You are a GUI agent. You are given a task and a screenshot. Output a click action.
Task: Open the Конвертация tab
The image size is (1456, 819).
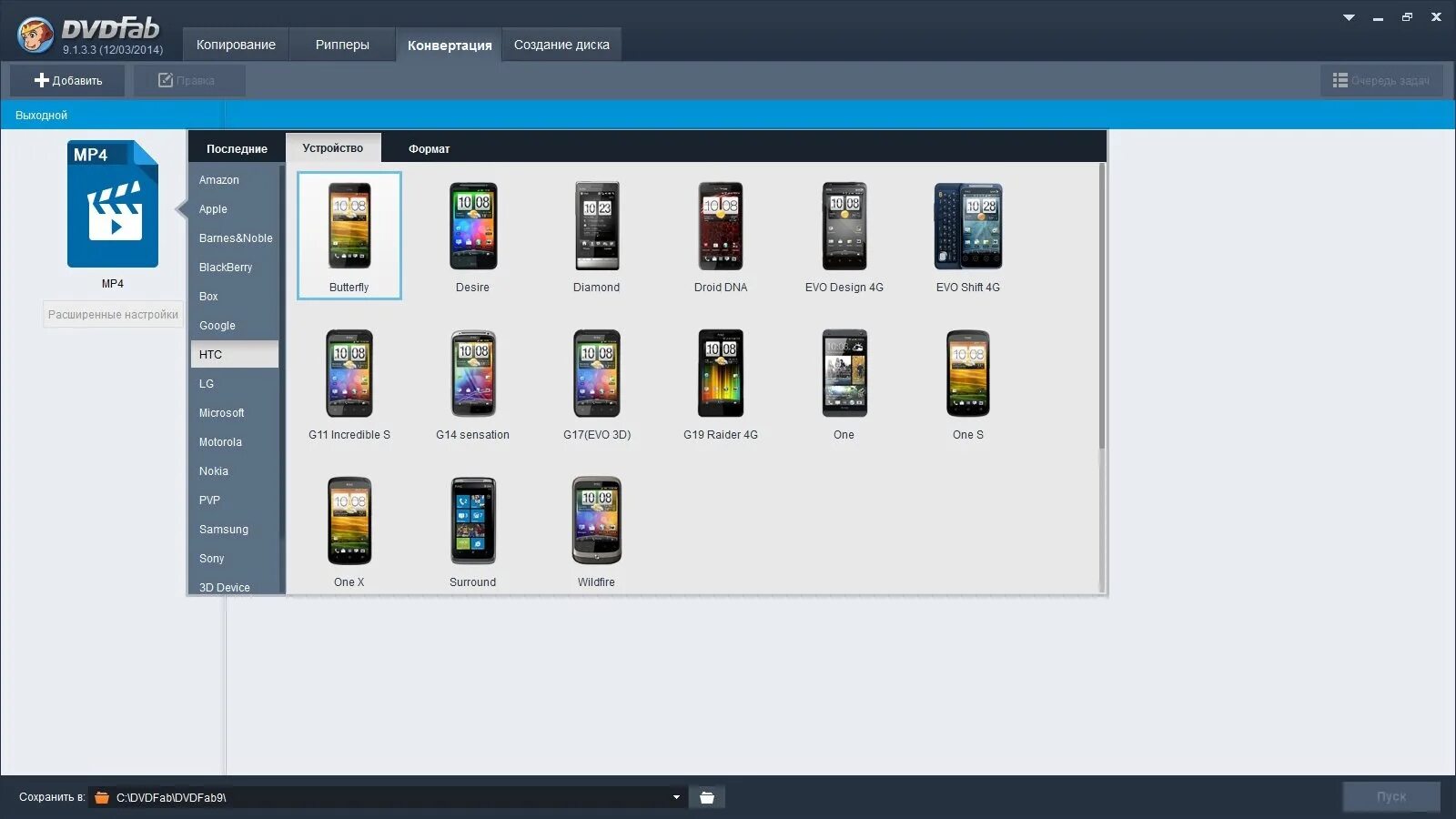click(x=450, y=45)
